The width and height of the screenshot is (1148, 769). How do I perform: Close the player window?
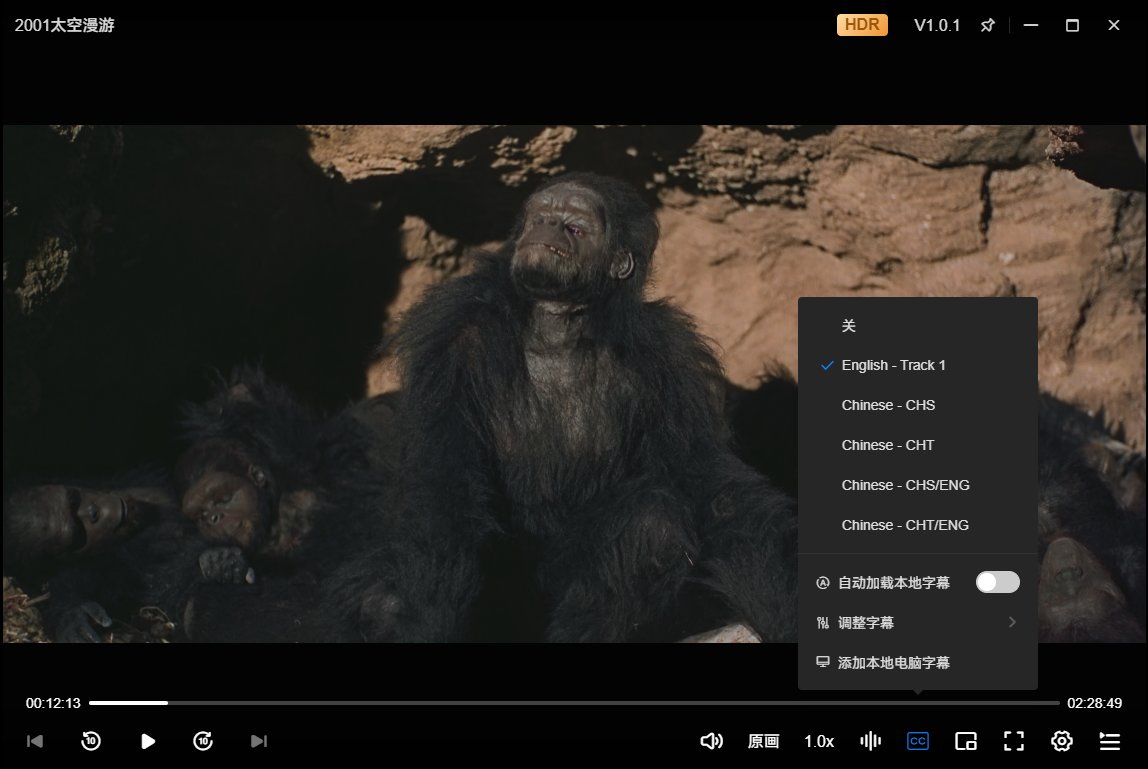coord(1114,25)
